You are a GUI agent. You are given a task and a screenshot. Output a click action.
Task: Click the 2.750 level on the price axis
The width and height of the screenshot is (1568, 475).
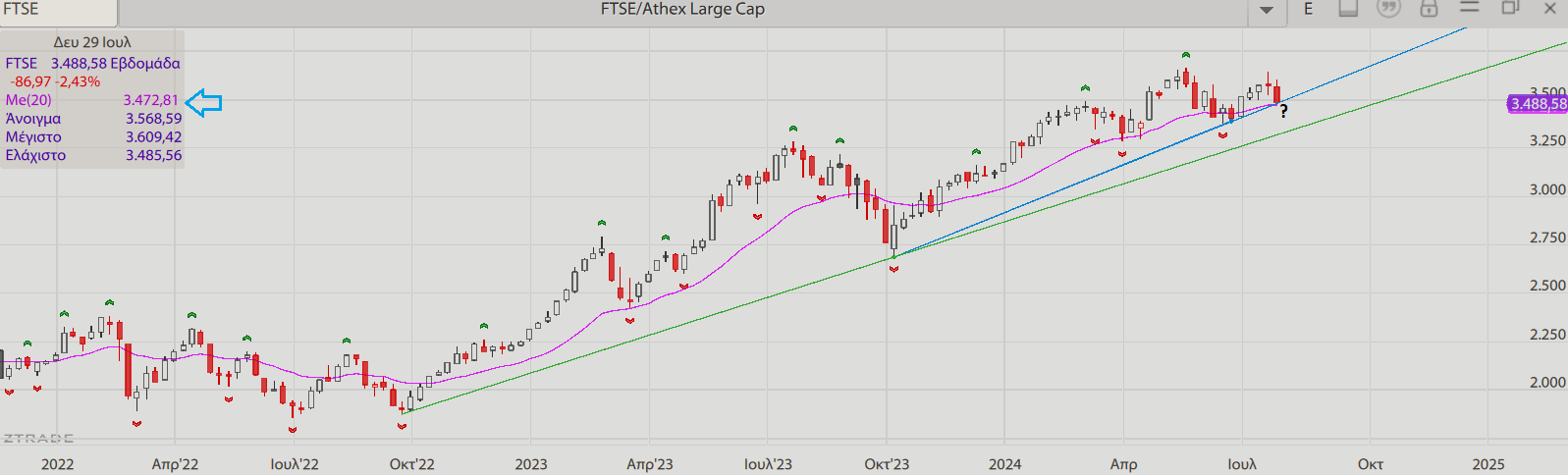pos(1547,237)
